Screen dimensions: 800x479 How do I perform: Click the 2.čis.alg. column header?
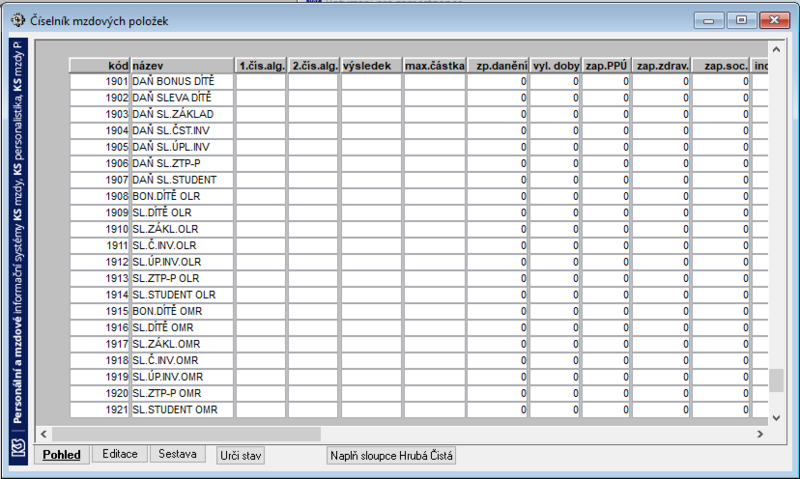click(x=313, y=66)
